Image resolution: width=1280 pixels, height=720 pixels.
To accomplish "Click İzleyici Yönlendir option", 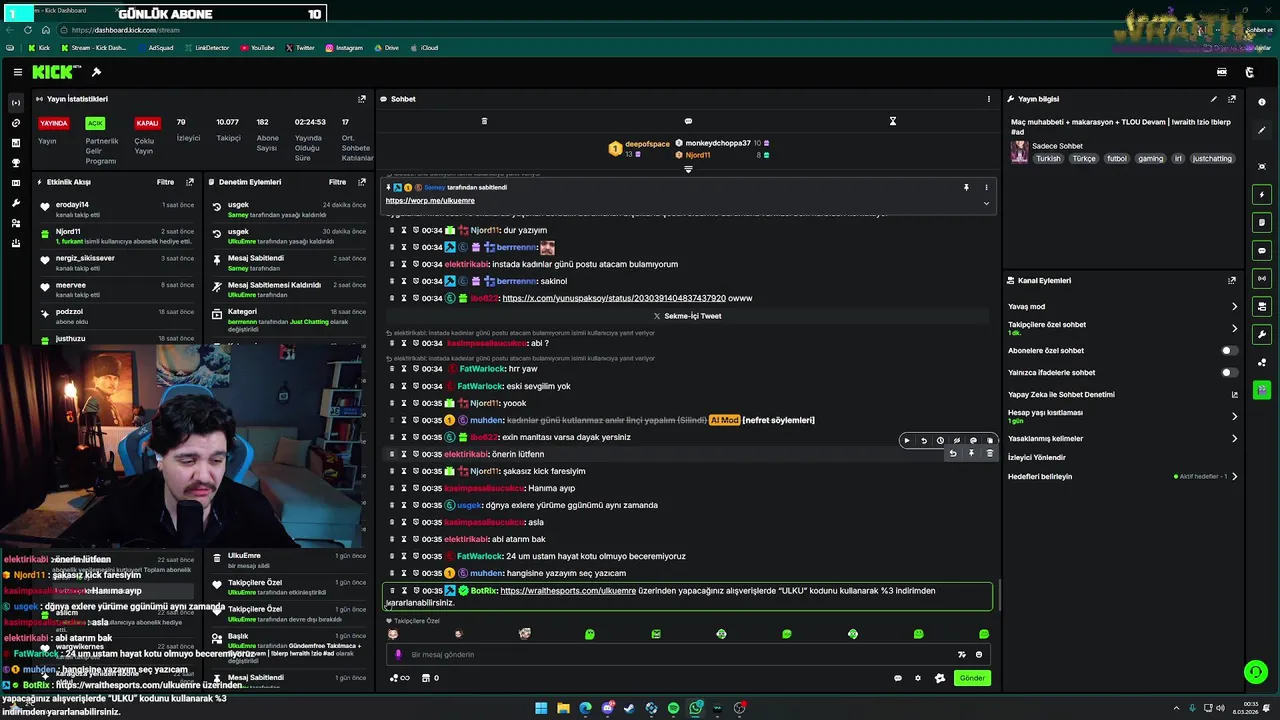I will [x=1037, y=458].
